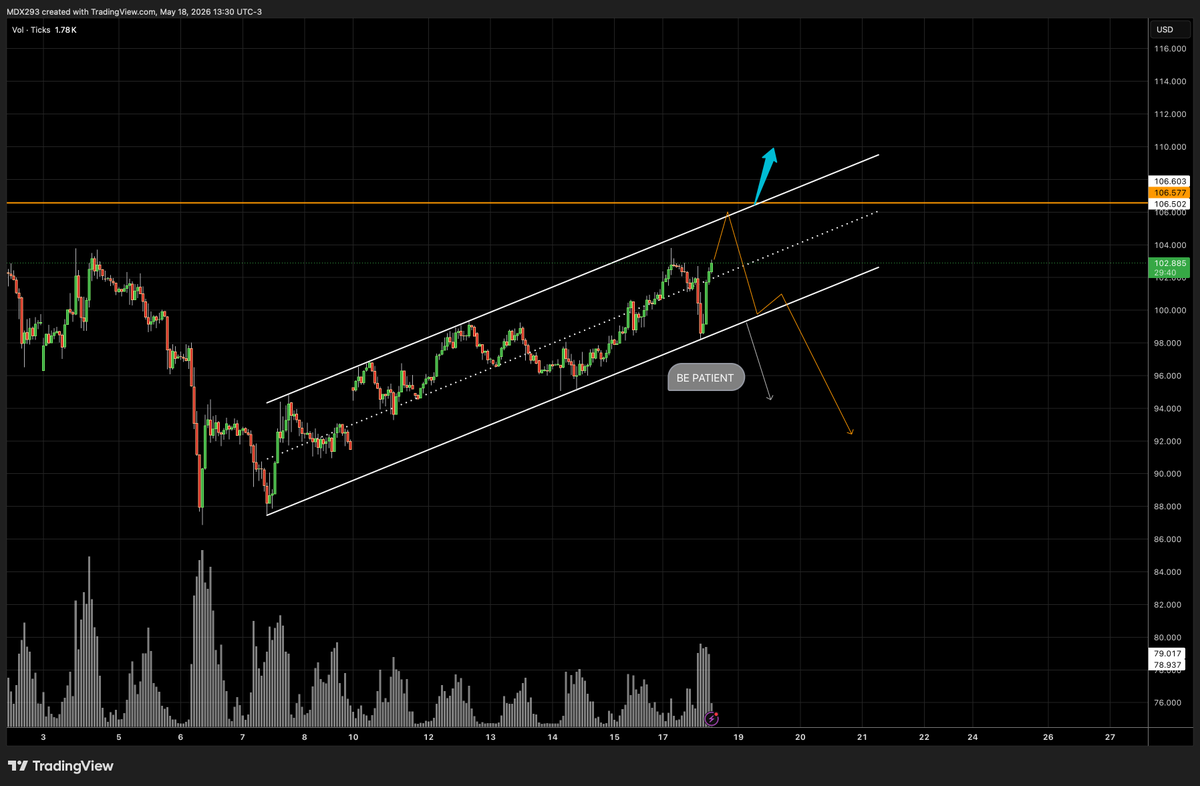Click the white 106.603 price tag
Image resolution: width=1200 pixels, height=786 pixels.
1169,181
